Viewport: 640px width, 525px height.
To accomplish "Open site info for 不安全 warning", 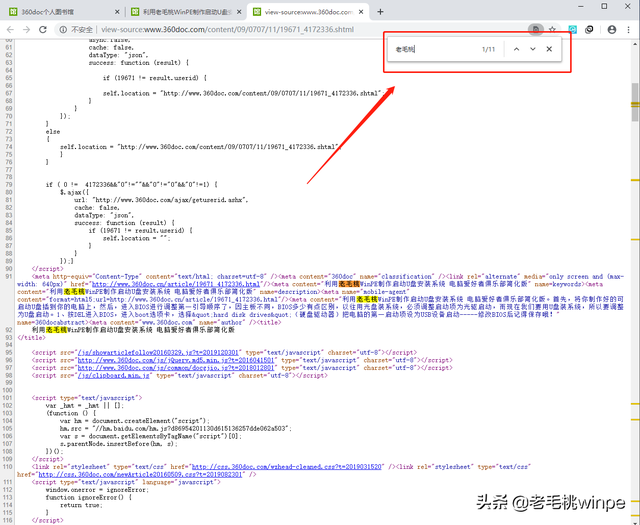I will click(x=76, y=29).
